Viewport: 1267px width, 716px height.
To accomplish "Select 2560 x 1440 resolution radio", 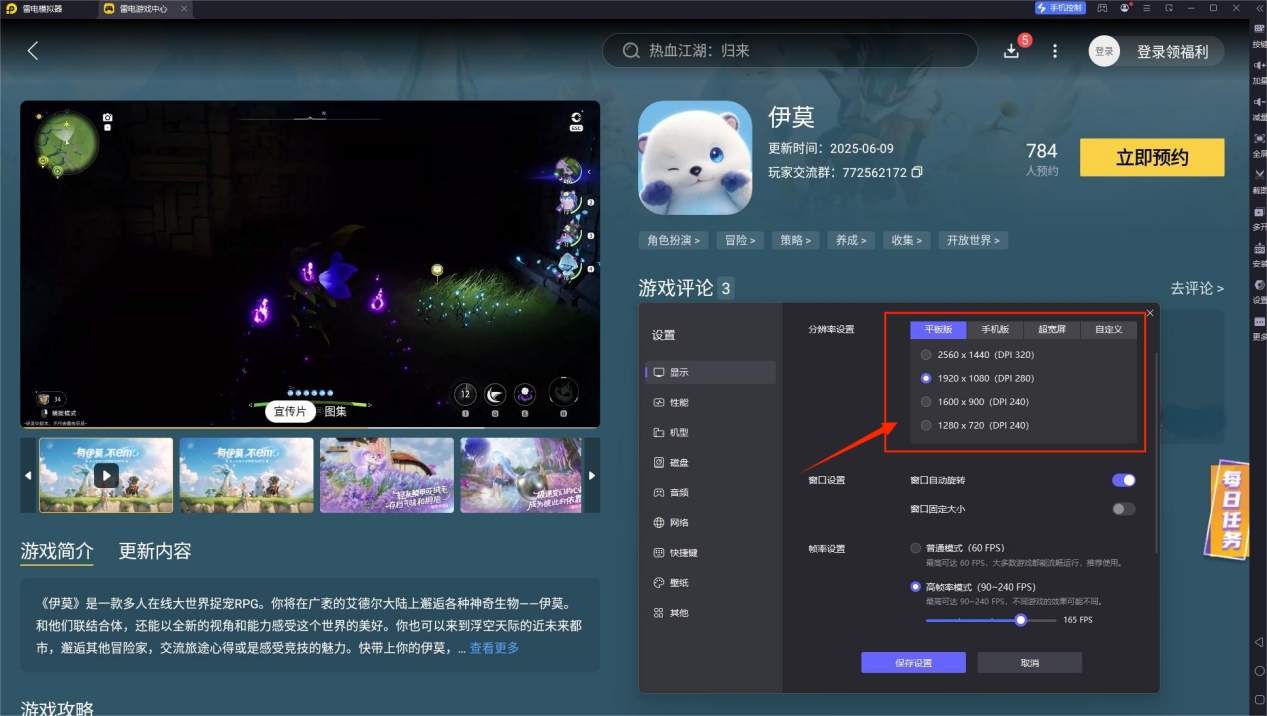I will [926, 355].
